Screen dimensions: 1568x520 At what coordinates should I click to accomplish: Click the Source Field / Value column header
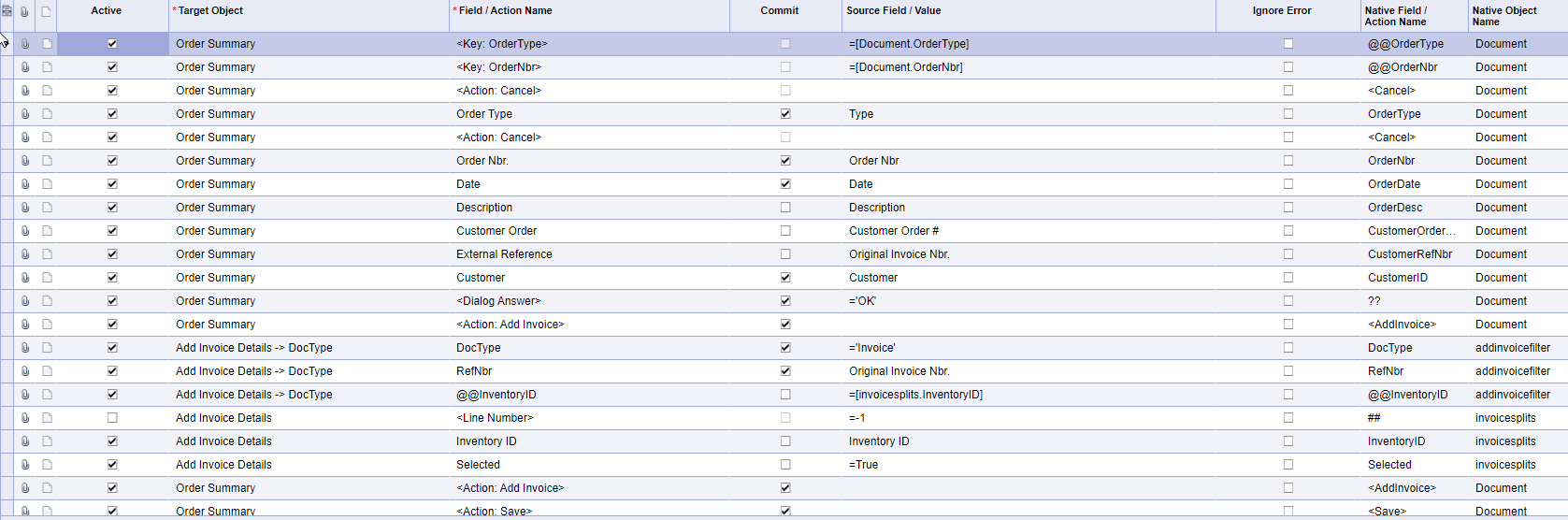(x=894, y=11)
